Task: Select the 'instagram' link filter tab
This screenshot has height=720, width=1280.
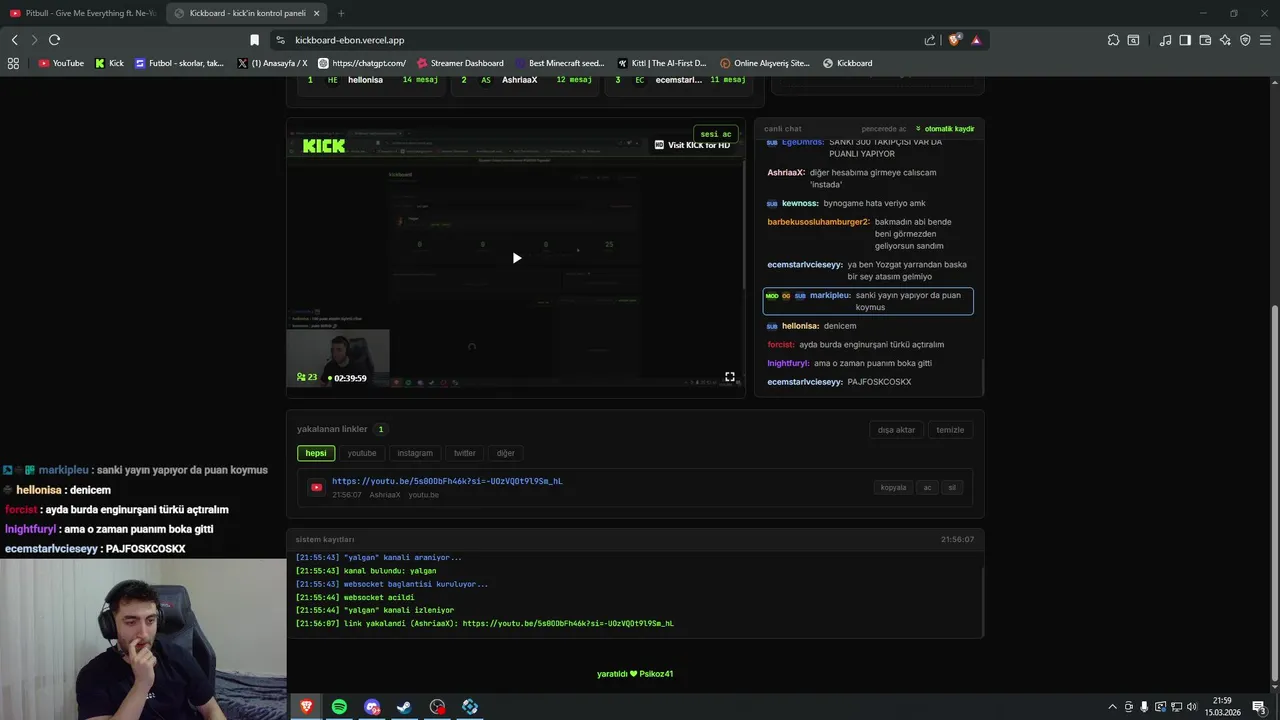Action: tap(415, 453)
